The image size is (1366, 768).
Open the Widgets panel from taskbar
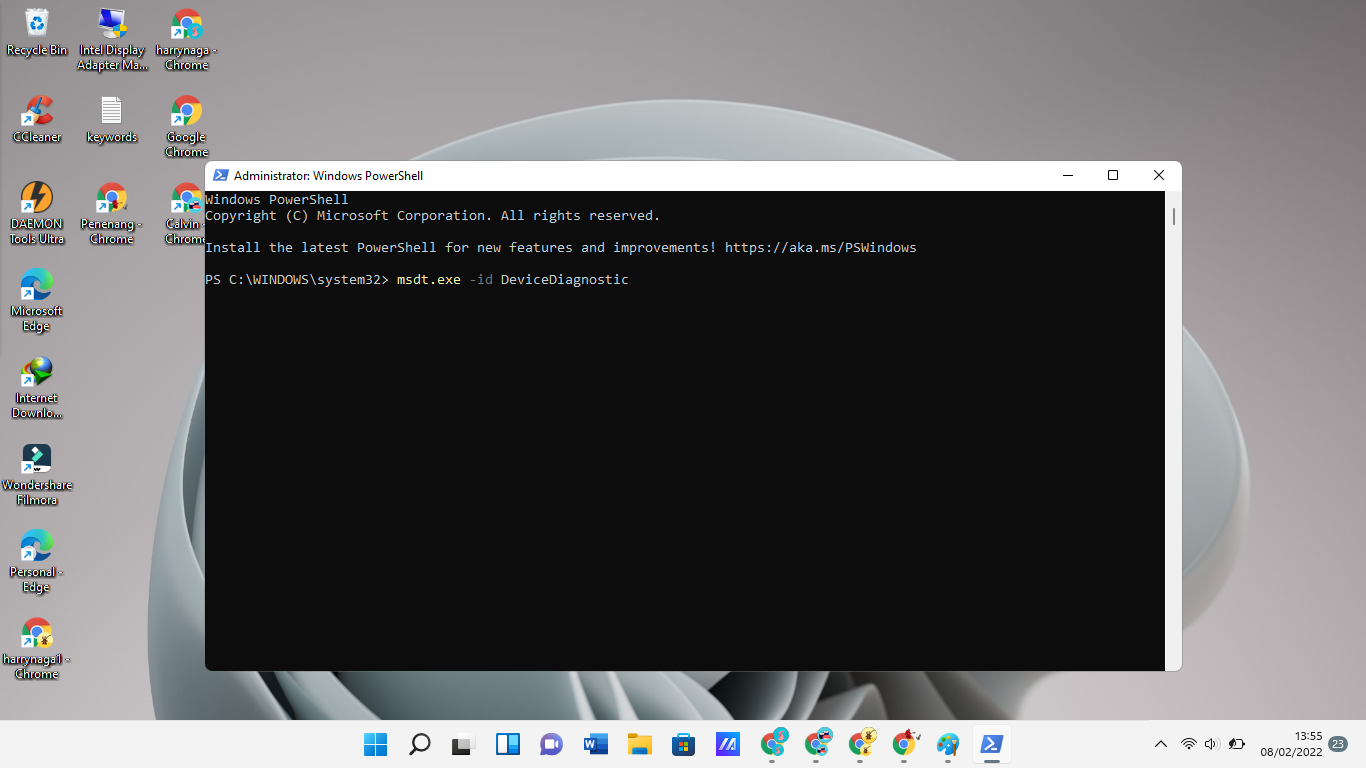(x=507, y=744)
